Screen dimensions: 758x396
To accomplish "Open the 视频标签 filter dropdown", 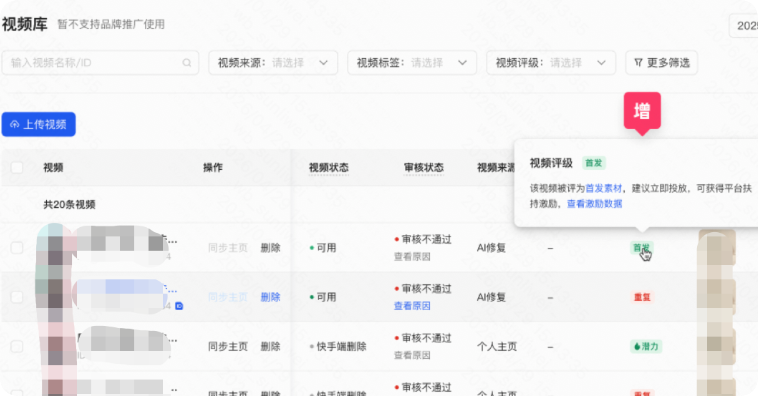I will pyautogui.click(x=412, y=63).
